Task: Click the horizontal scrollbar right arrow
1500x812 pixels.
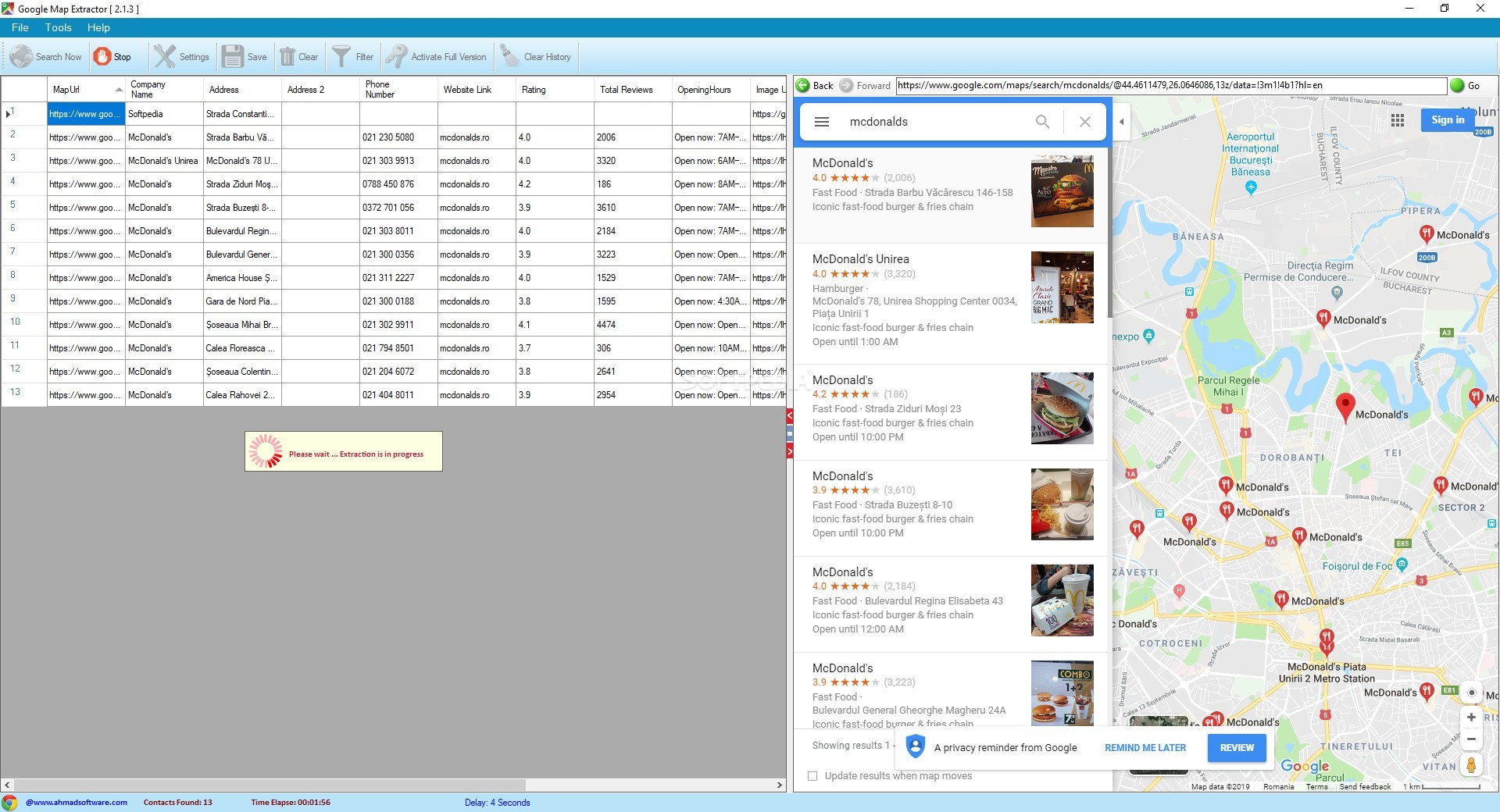Action: [x=779, y=785]
